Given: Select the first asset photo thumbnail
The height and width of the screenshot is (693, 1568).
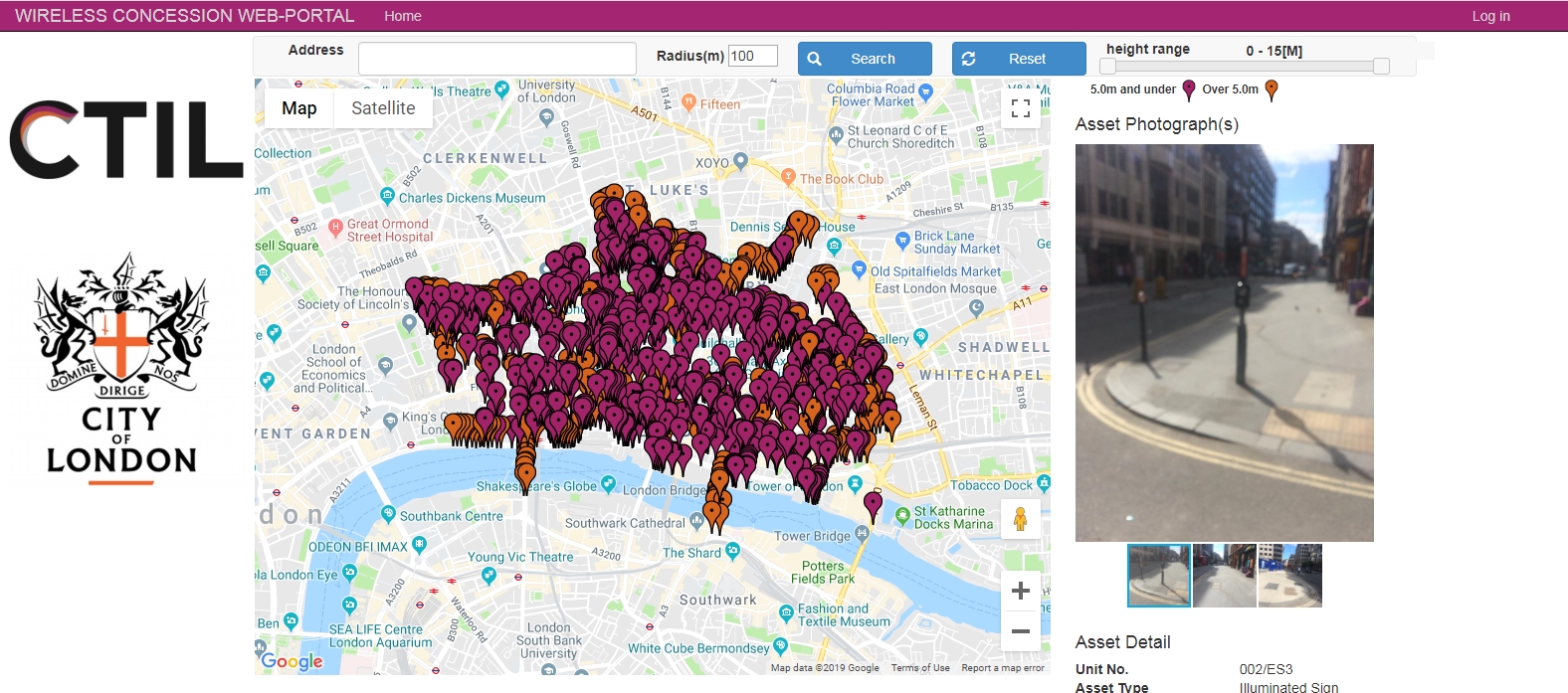Looking at the screenshot, I should 1159,576.
